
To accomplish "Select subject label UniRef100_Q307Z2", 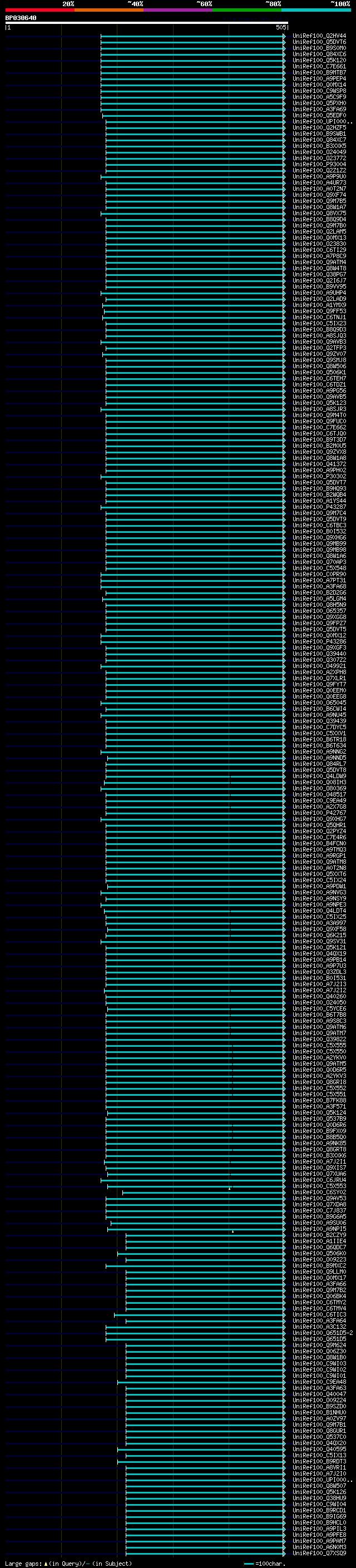I will pyautogui.click(x=319, y=660).
